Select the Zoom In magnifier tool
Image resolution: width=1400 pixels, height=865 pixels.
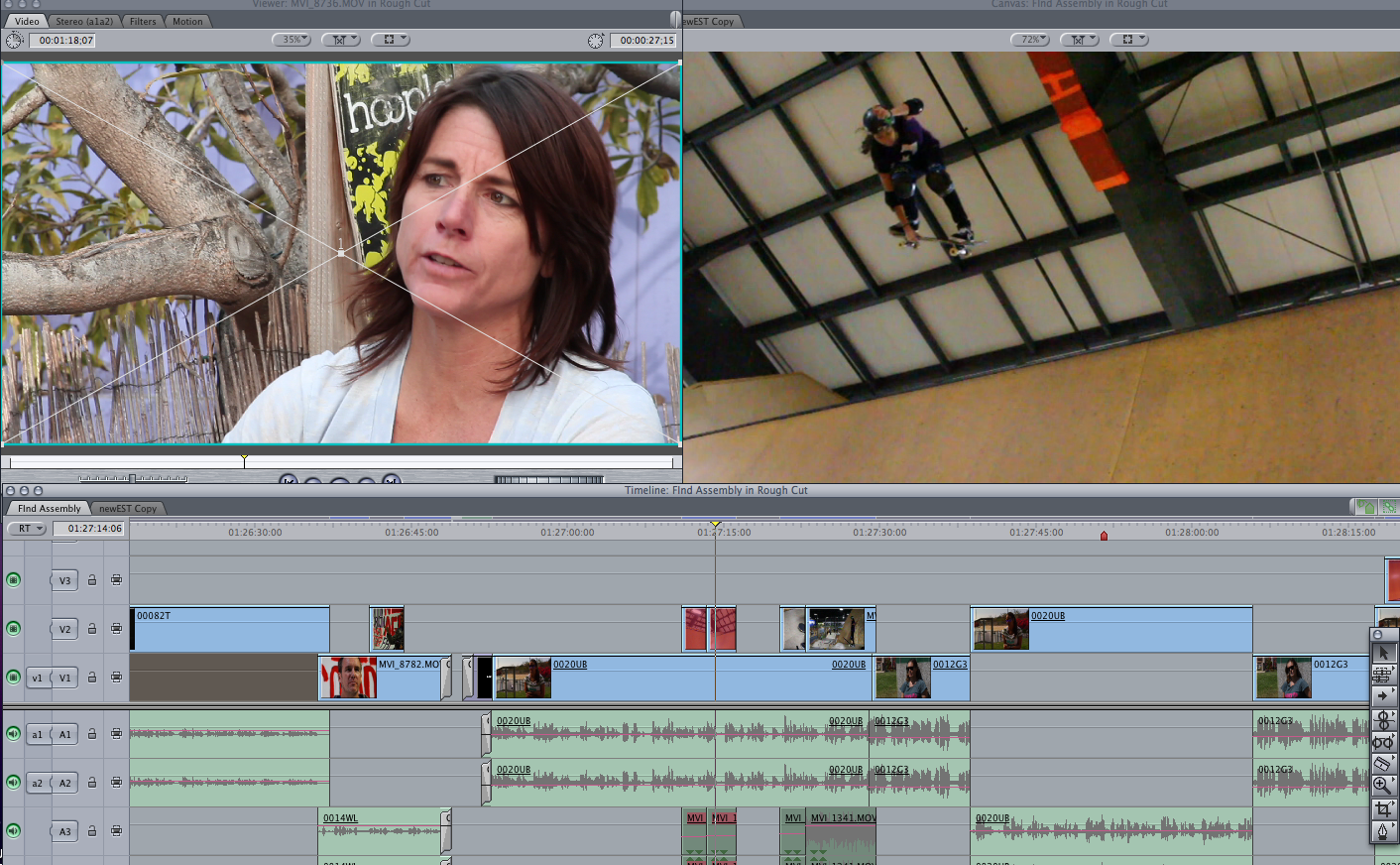point(1383,786)
